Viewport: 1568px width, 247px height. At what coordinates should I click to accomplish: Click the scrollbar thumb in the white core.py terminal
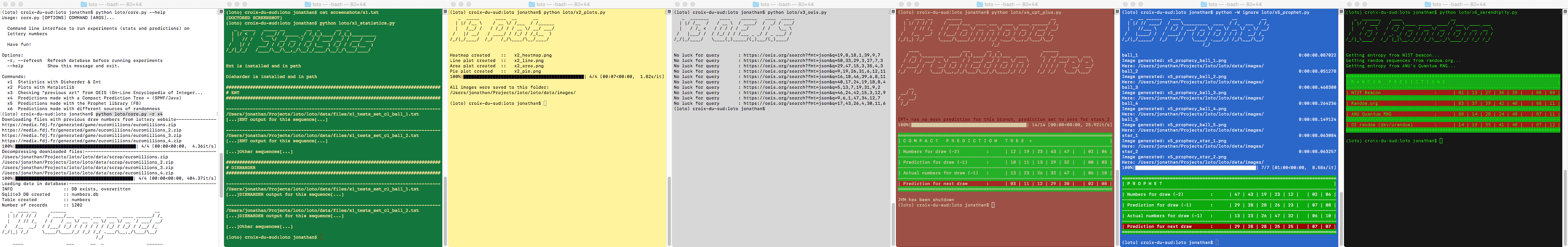click(x=221, y=175)
